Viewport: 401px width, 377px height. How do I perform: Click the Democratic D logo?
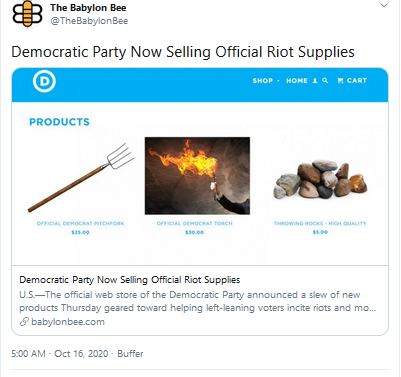pyautogui.click(x=44, y=81)
